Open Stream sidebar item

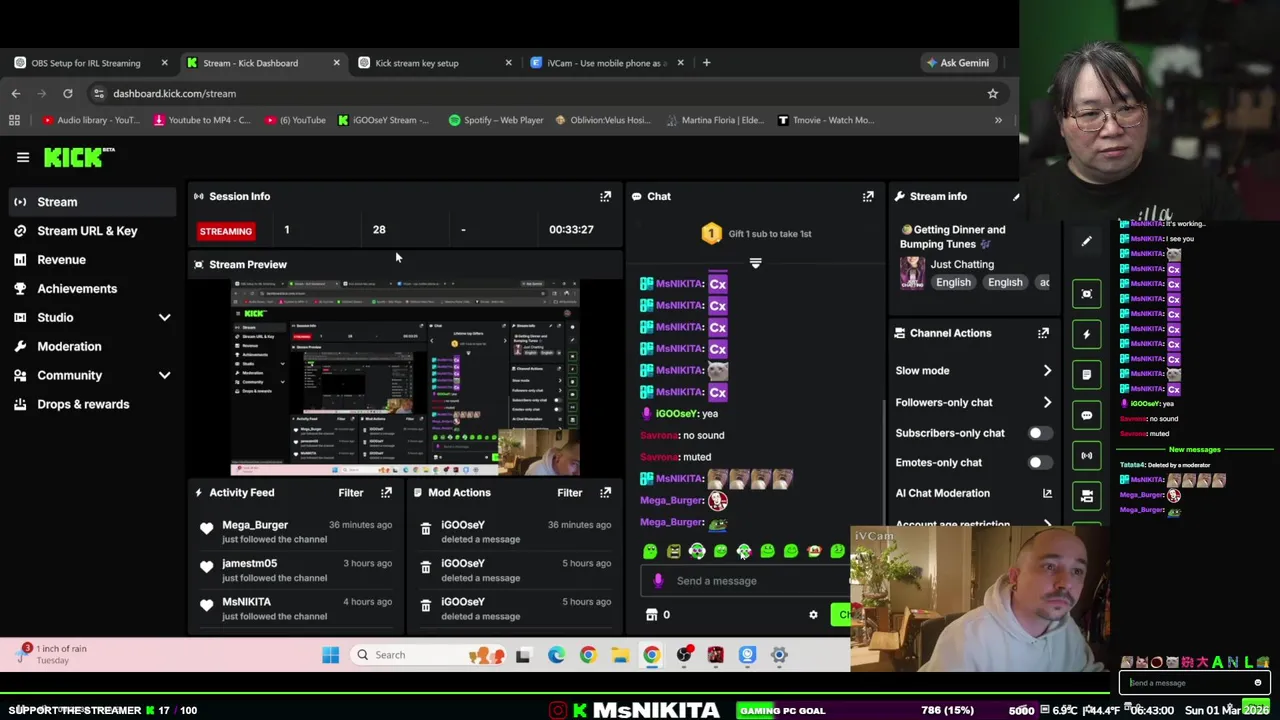click(94, 202)
